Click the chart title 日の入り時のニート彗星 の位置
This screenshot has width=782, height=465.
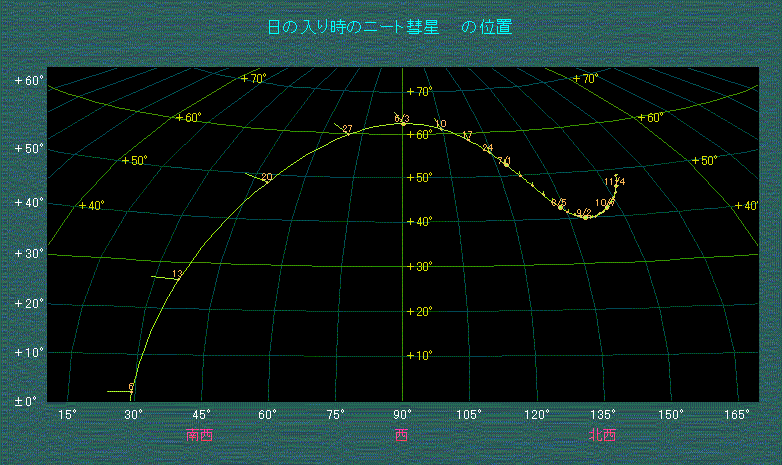[390, 26]
